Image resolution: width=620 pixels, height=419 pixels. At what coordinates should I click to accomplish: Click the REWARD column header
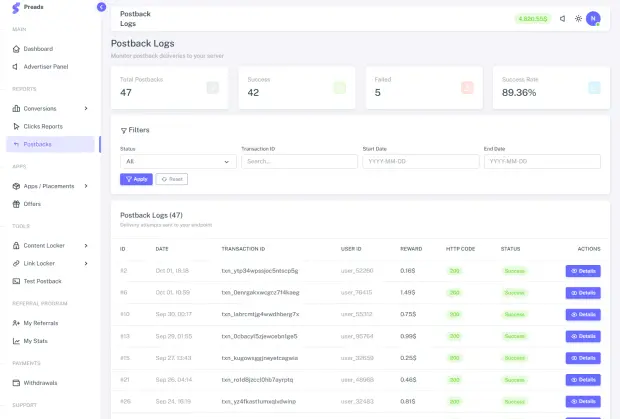411,249
